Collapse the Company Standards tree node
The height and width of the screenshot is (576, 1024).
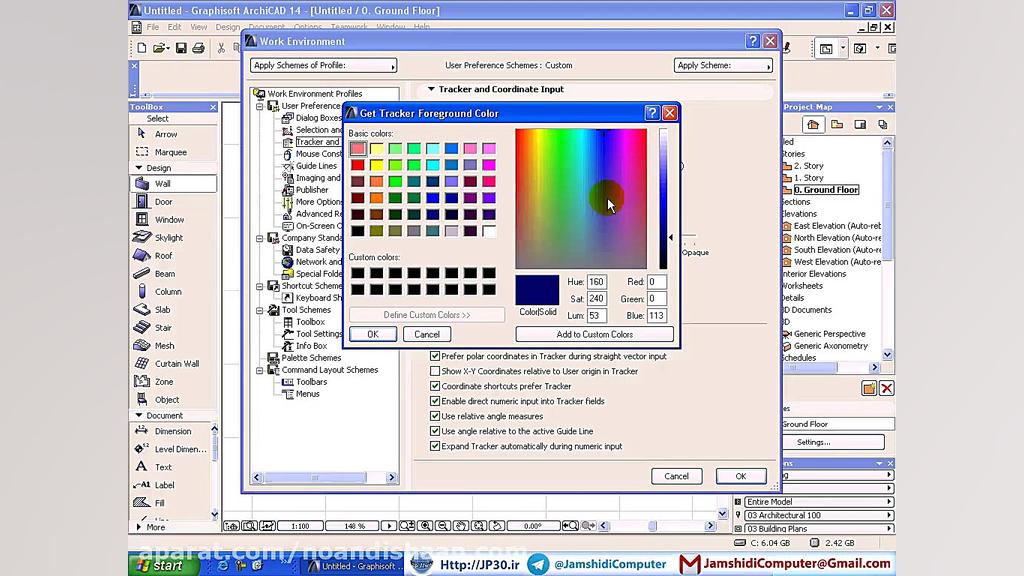click(x=259, y=238)
